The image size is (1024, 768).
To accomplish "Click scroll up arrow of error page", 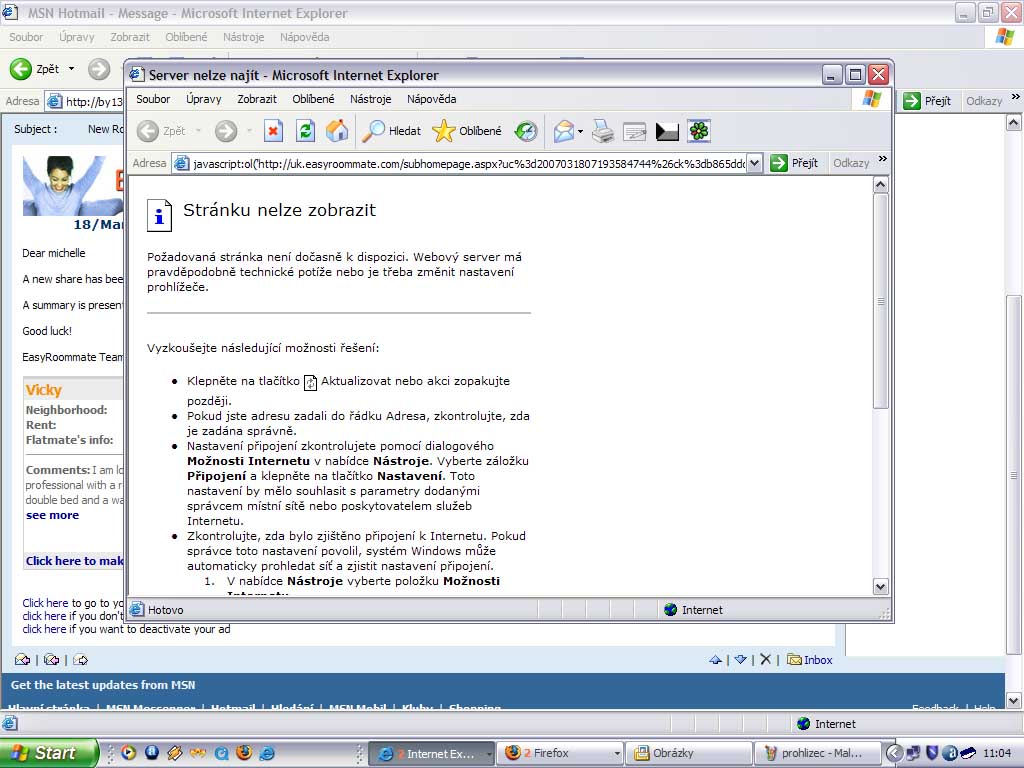I will [880, 185].
